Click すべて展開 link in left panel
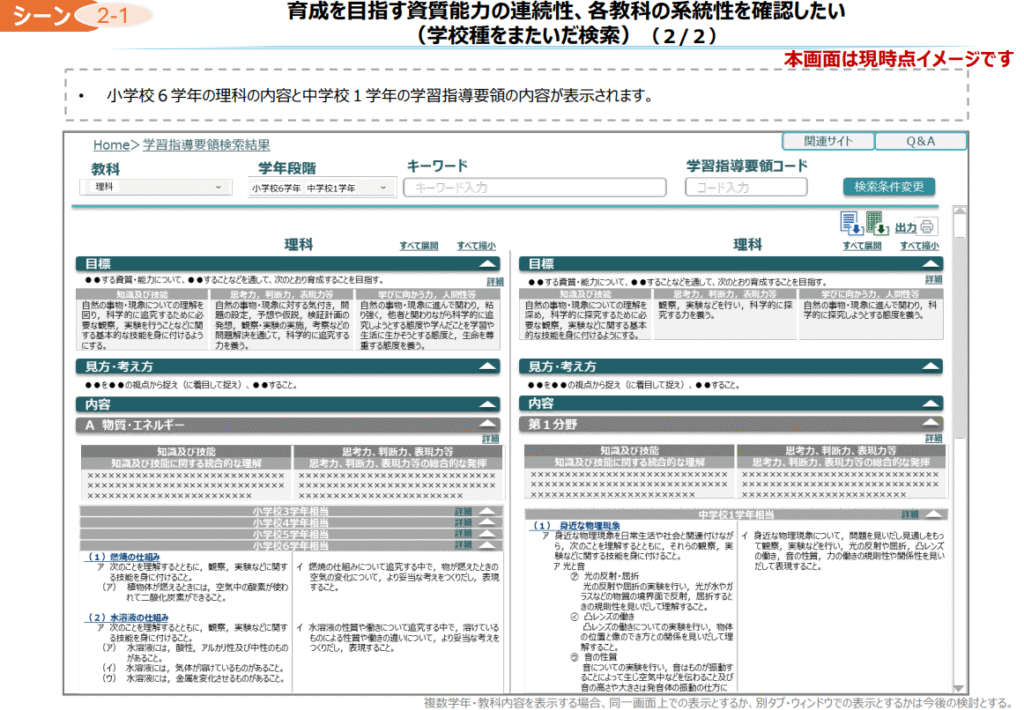The width and height of the screenshot is (1024, 710). click(418, 245)
